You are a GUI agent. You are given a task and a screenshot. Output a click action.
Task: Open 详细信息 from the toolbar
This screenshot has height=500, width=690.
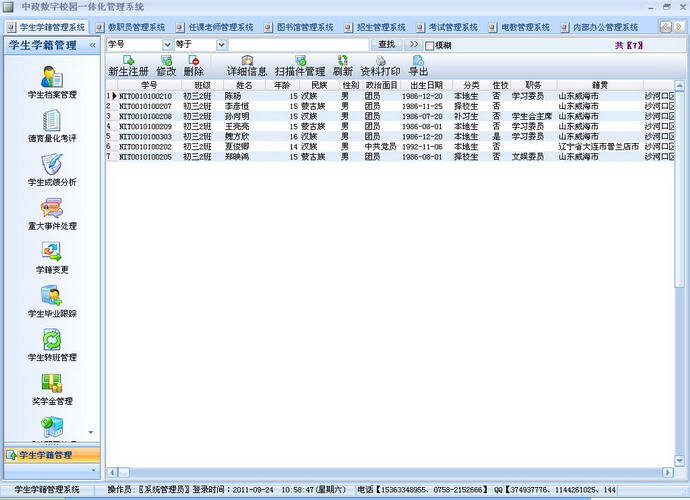click(x=247, y=66)
